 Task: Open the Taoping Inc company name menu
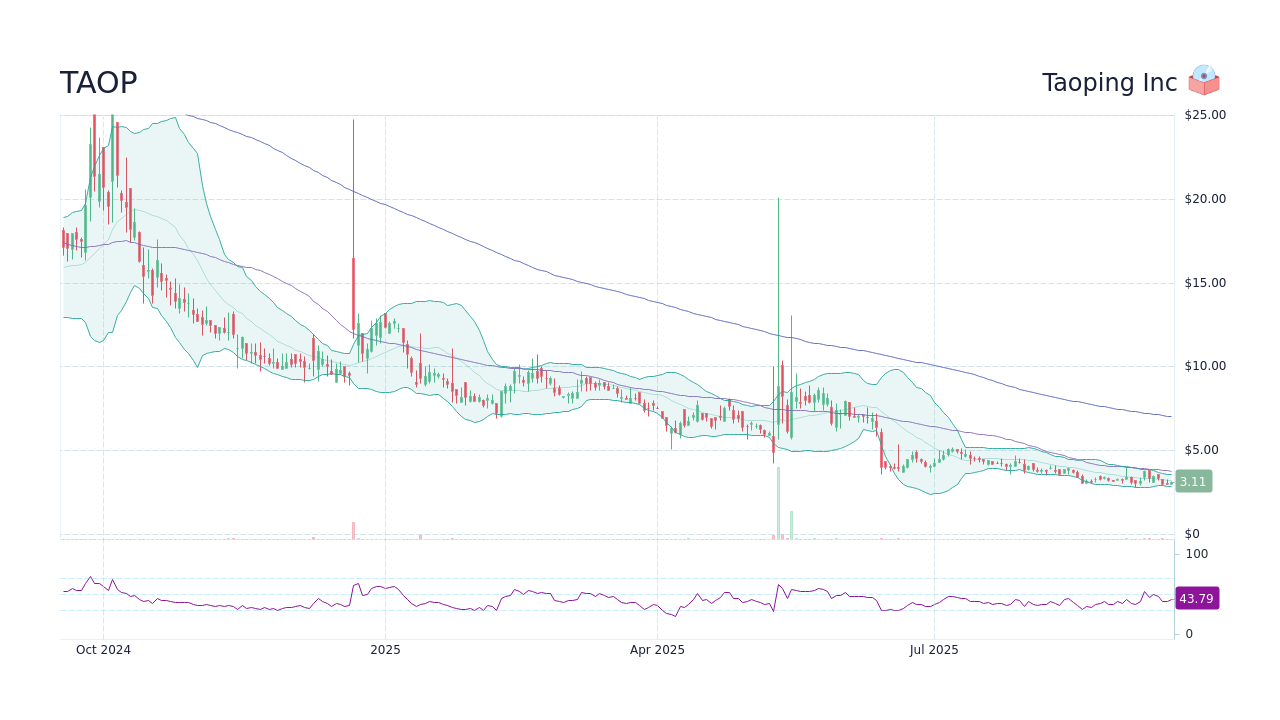(1108, 82)
